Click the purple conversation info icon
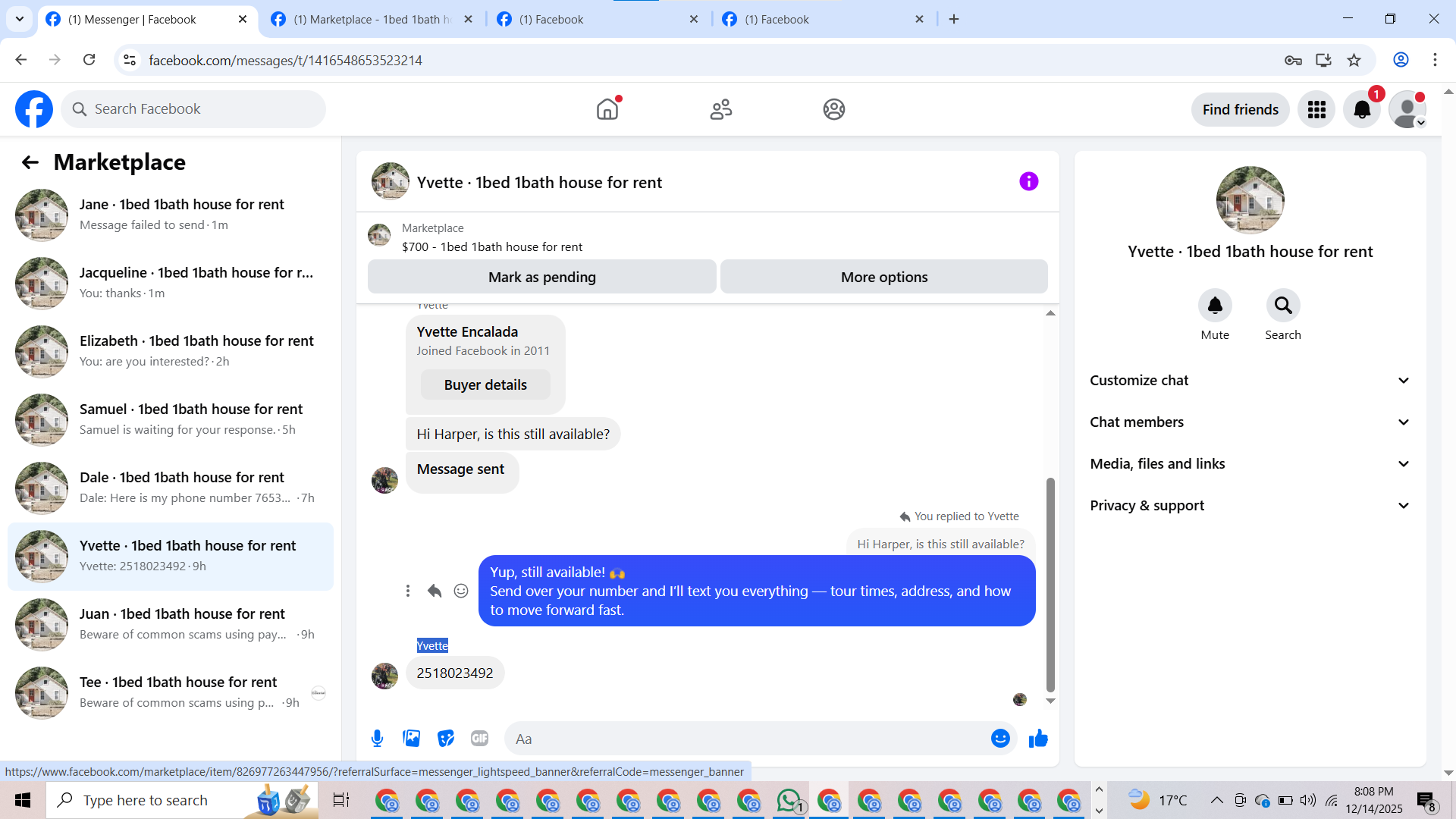1456x819 pixels. coord(1028,181)
